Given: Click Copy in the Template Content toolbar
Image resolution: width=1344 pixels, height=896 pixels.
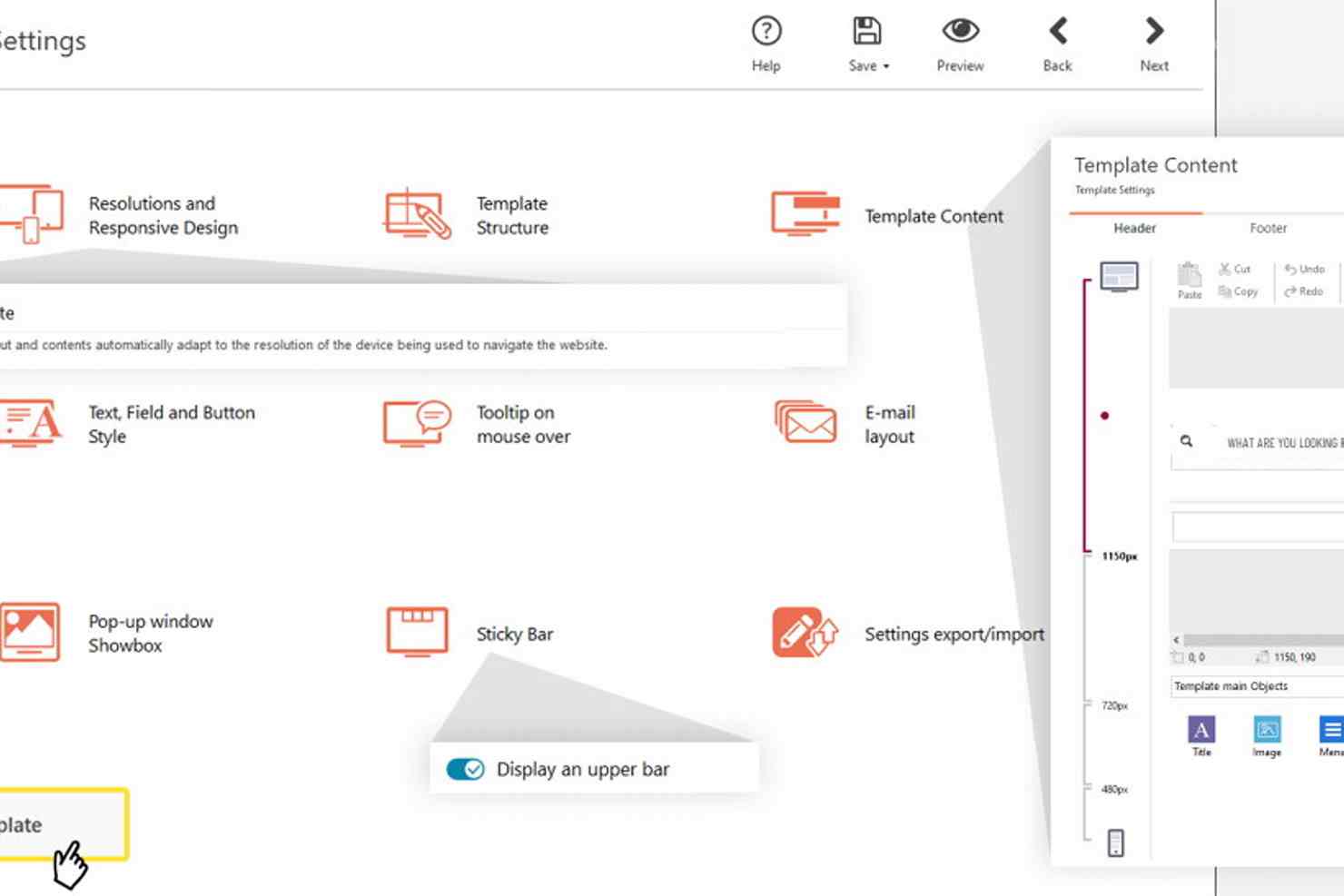Looking at the screenshot, I should [1238, 291].
